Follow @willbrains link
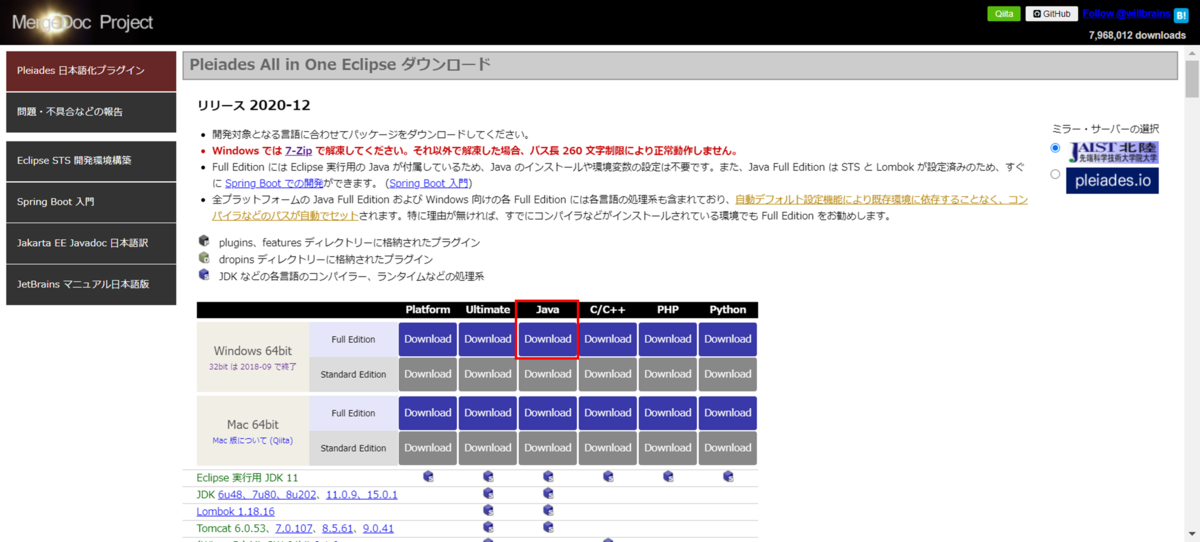Image resolution: width=1200 pixels, height=542 pixels. [1127, 14]
